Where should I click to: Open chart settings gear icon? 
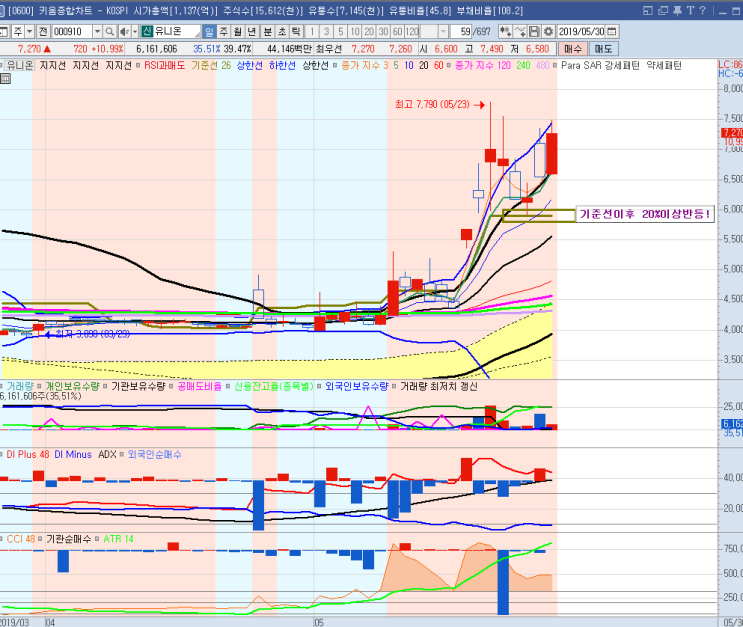[548, 32]
